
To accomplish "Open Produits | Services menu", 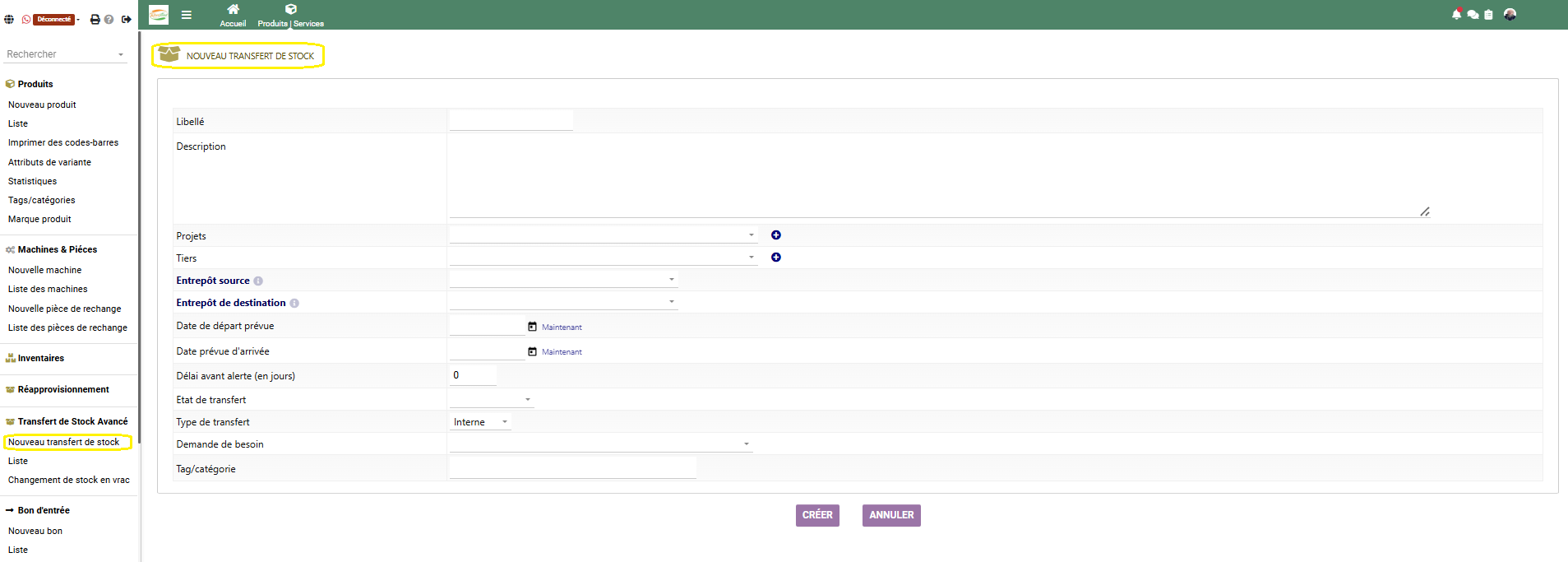I will click(x=290, y=15).
